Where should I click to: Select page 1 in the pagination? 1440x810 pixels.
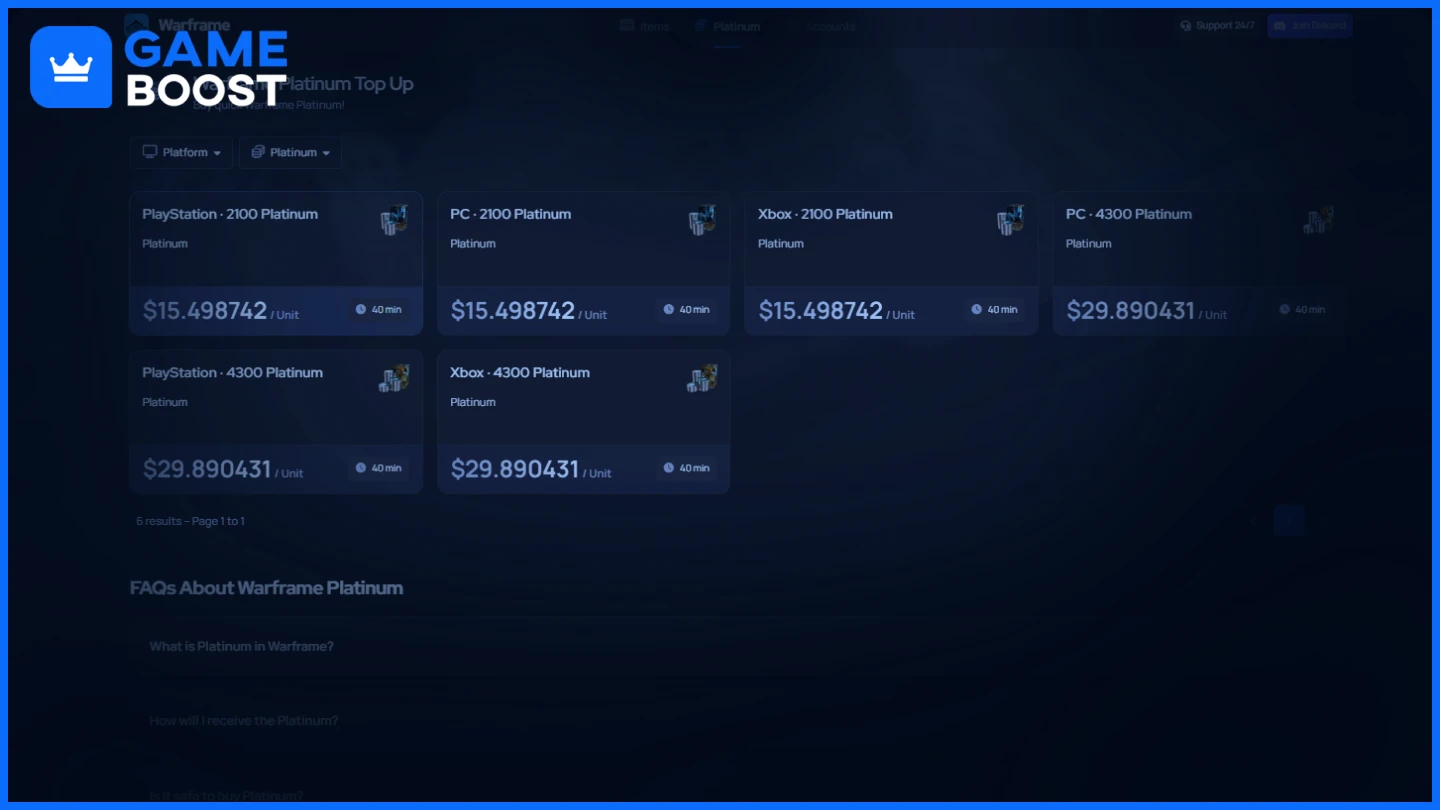1289,520
